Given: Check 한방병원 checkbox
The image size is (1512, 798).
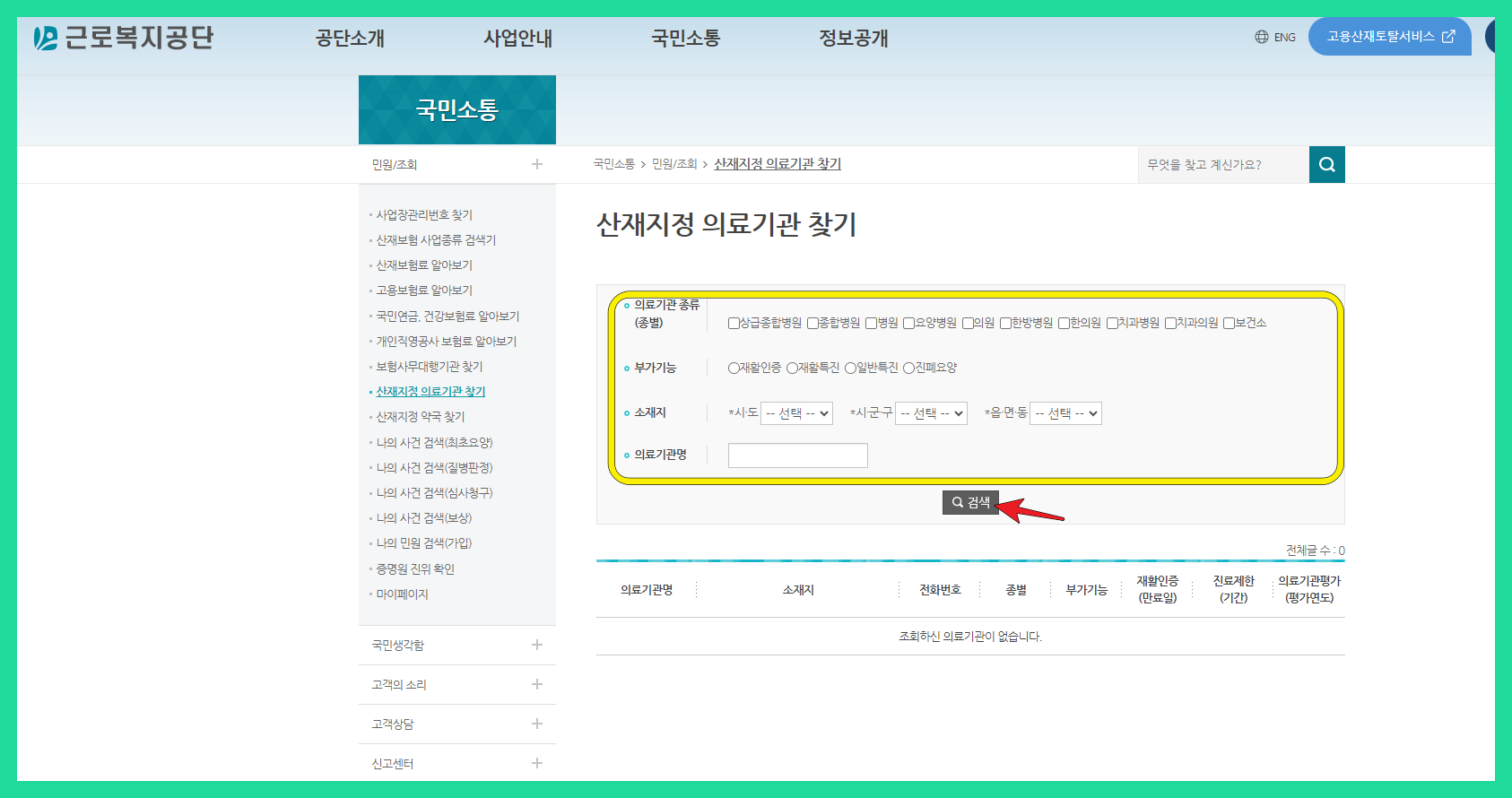Looking at the screenshot, I should pyautogui.click(x=1005, y=323).
